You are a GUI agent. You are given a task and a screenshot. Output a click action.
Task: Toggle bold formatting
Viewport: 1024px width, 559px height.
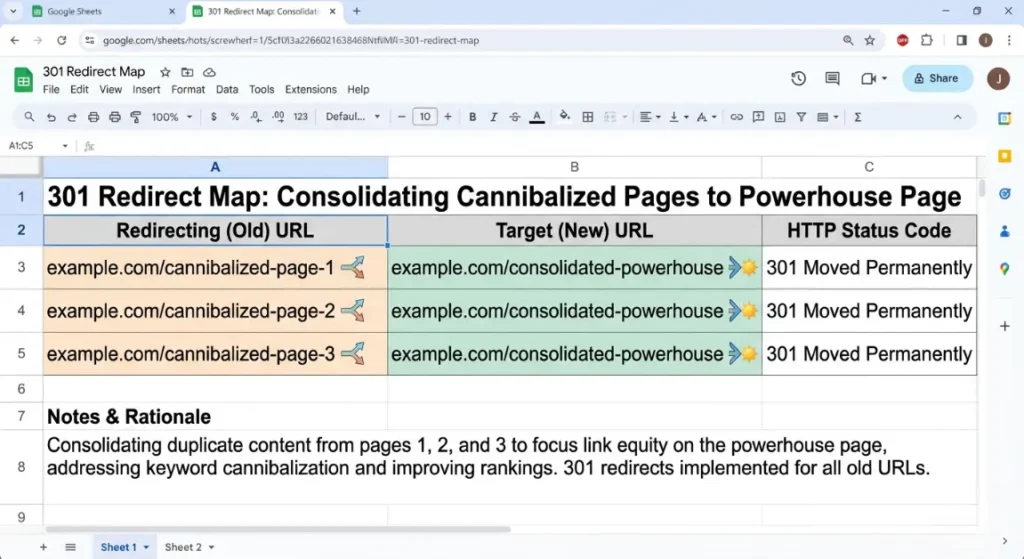pyautogui.click(x=472, y=117)
